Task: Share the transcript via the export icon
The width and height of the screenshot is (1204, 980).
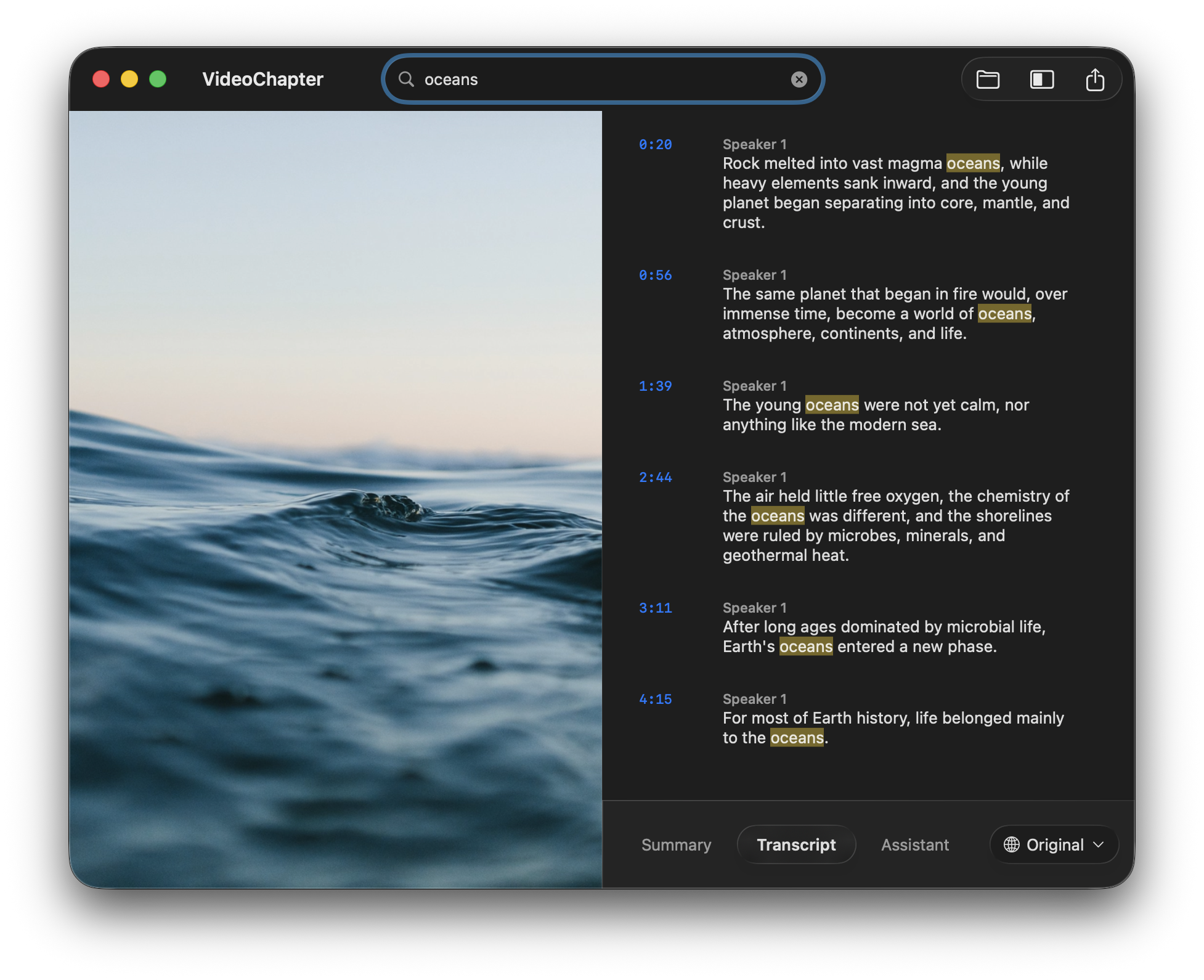Action: [1096, 79]
